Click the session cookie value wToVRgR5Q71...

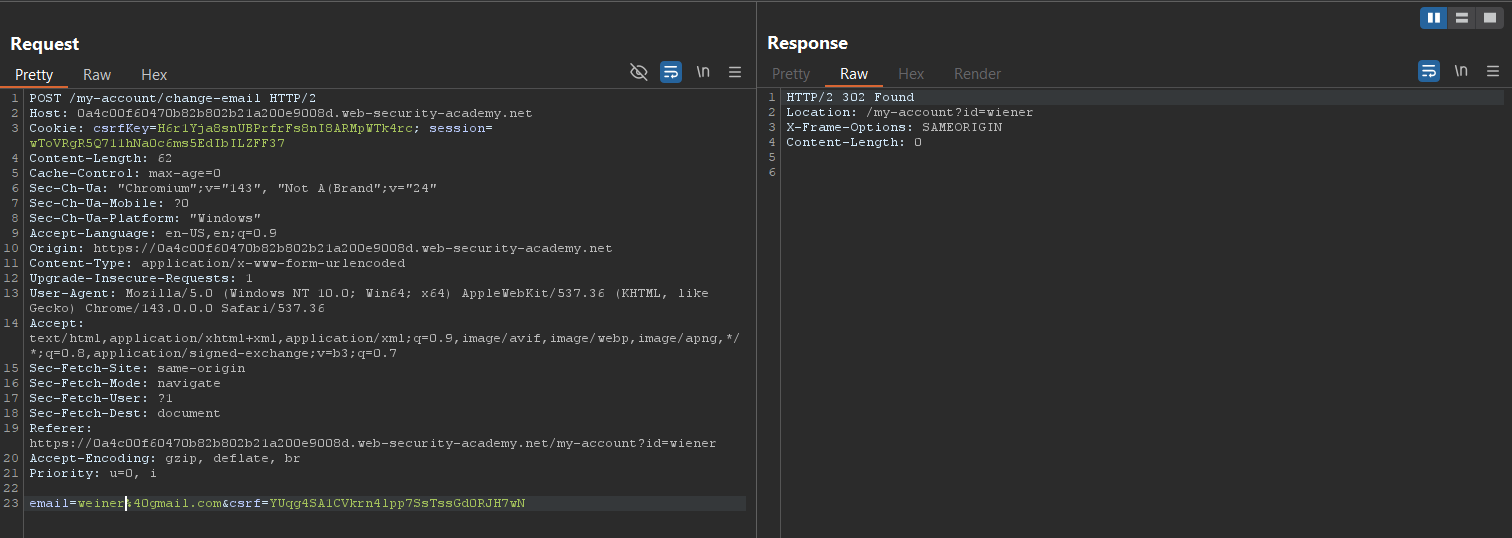pos(157,143)
